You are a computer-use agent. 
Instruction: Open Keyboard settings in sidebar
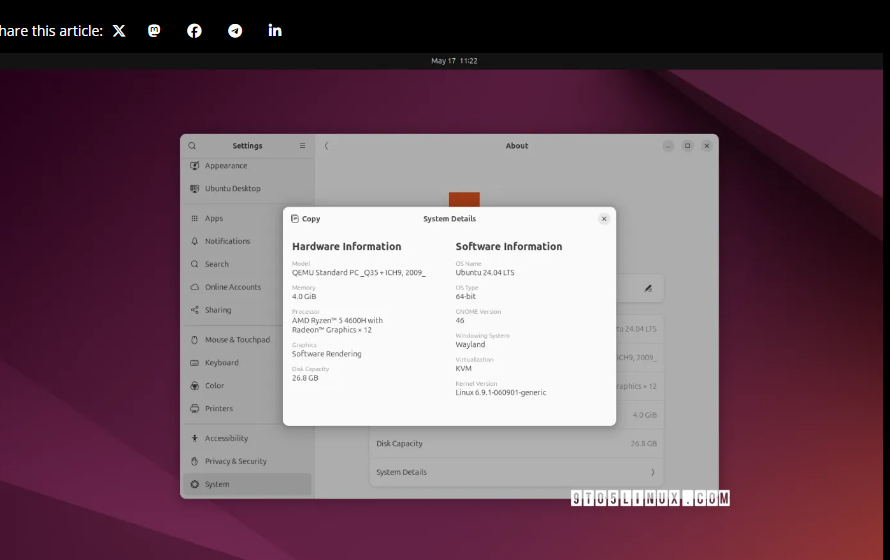[x=247, y=363]
